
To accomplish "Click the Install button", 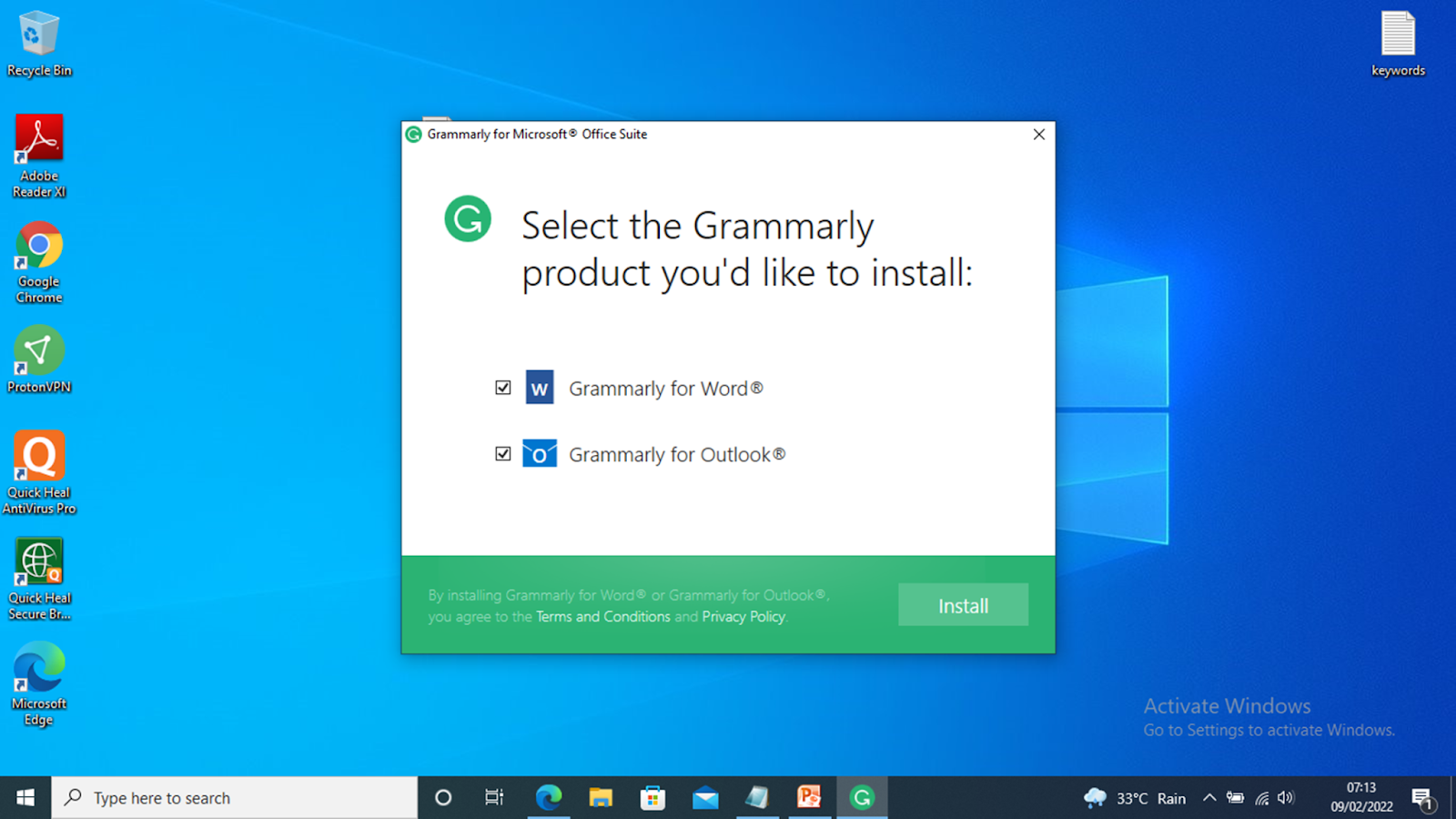I will click(x=963, y=605).
